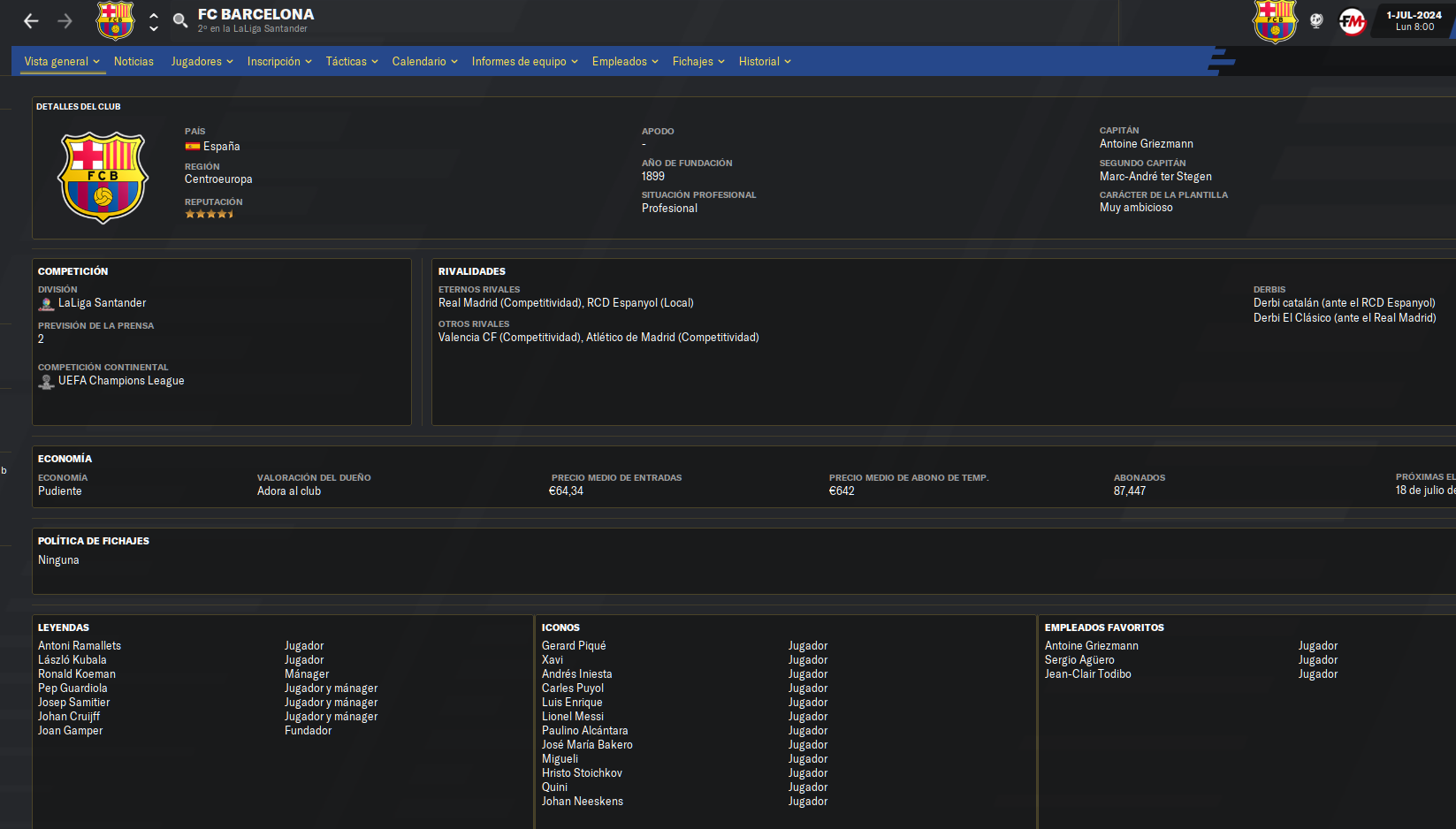Click the FC Barcelona crest beside navigation arrows
Screen dimensions: 1456x829
pyautogui.click(x=115, y=21)
